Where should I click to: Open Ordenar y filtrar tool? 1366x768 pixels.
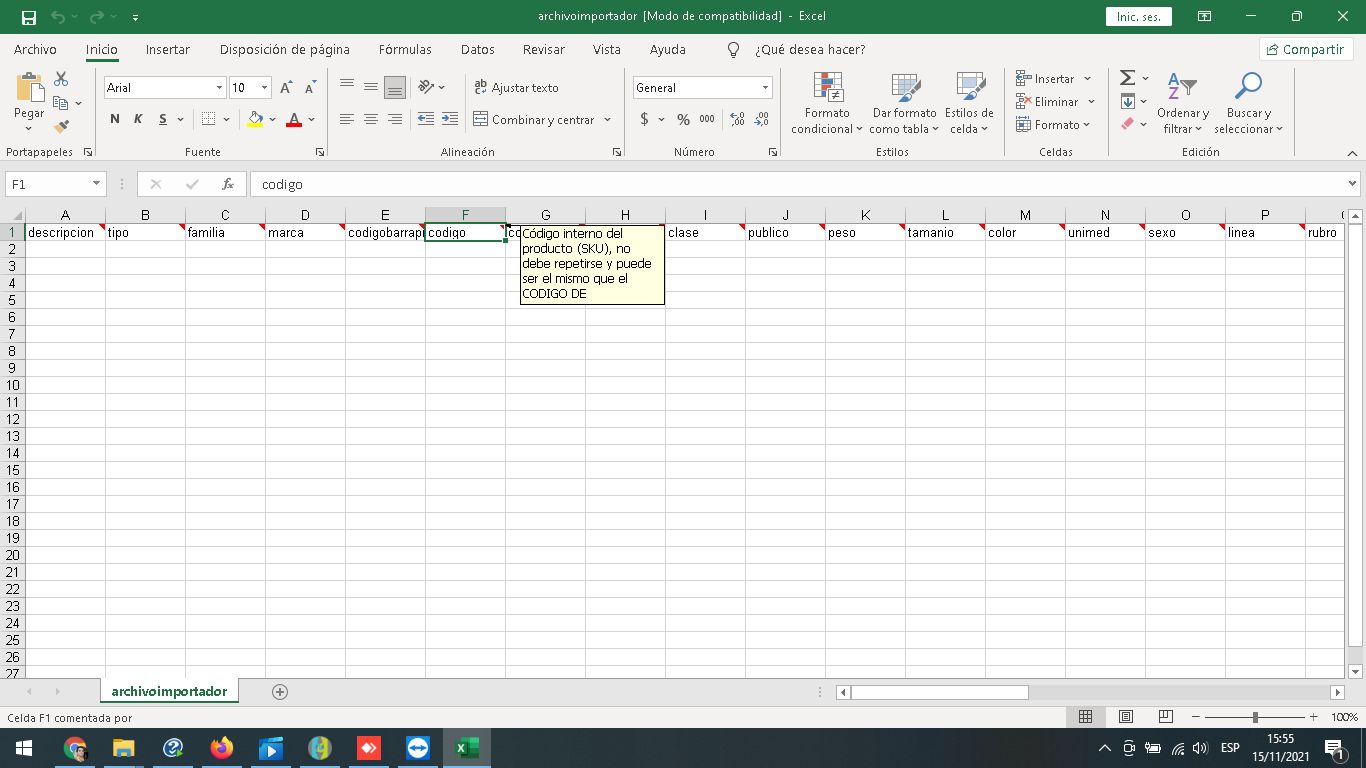point(1182,103)
